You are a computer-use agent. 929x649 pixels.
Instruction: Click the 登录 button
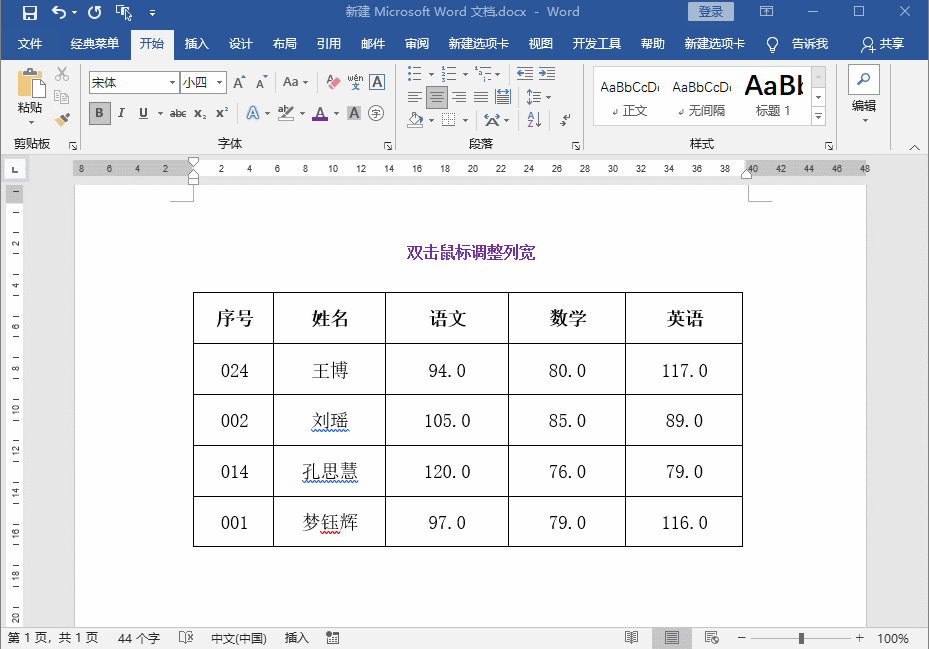click(711, 11)
